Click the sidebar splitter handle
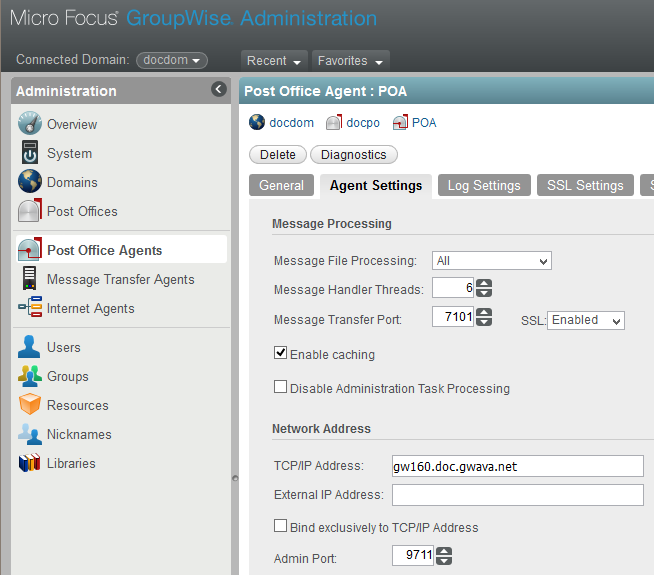This screenshot has width=654, height=575. point(235,478)
